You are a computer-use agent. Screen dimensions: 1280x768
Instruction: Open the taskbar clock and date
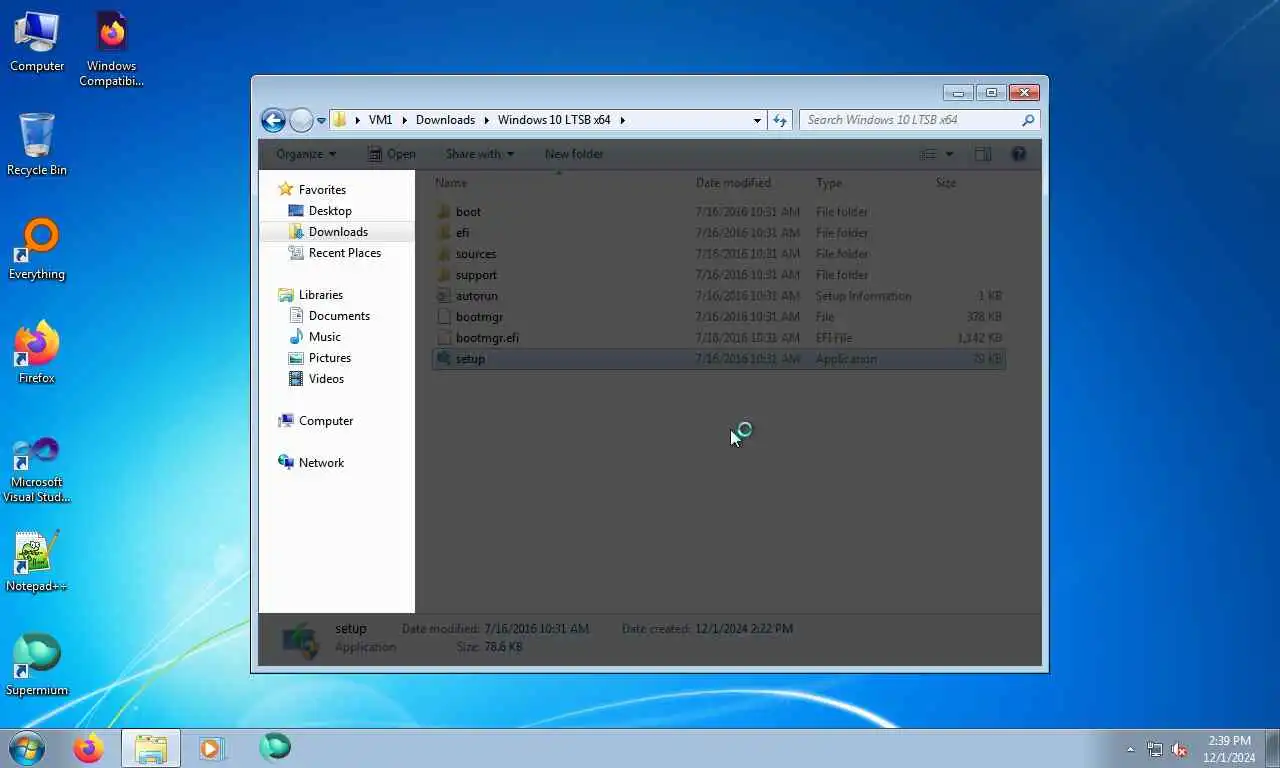pos(1229,749)
